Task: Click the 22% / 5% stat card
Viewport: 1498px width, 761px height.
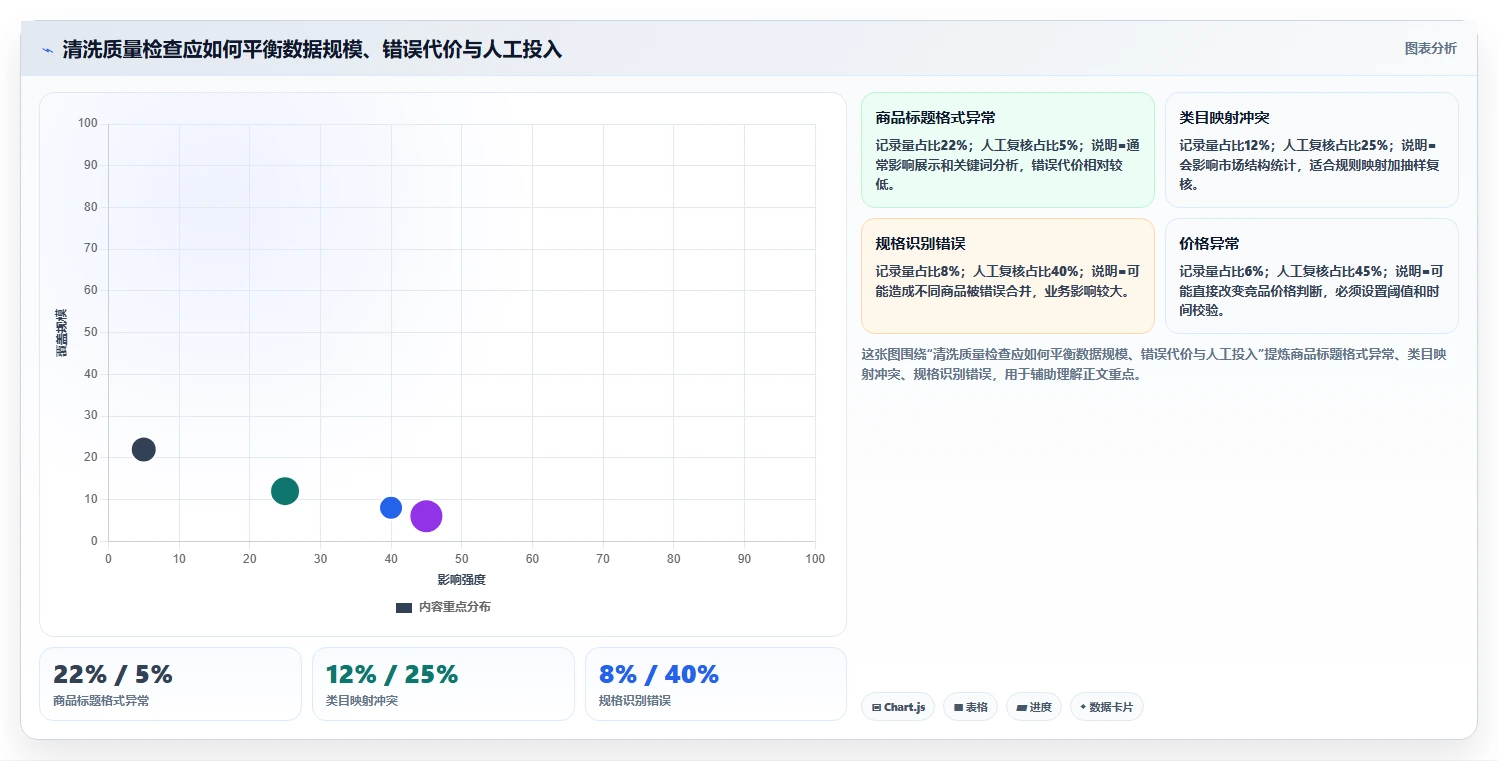Action: [x=170, y=684]
